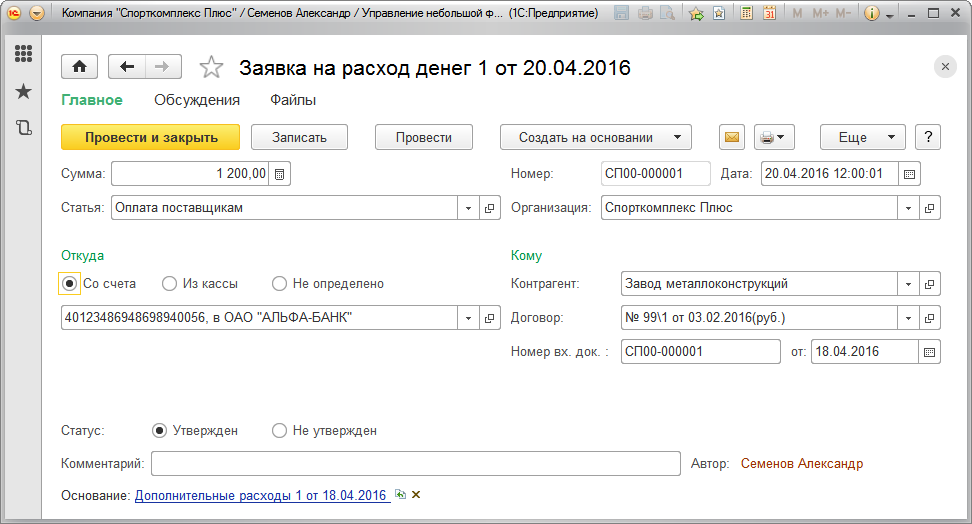
Task: Open the calendar icon showing 31
Action: (769, 13)
